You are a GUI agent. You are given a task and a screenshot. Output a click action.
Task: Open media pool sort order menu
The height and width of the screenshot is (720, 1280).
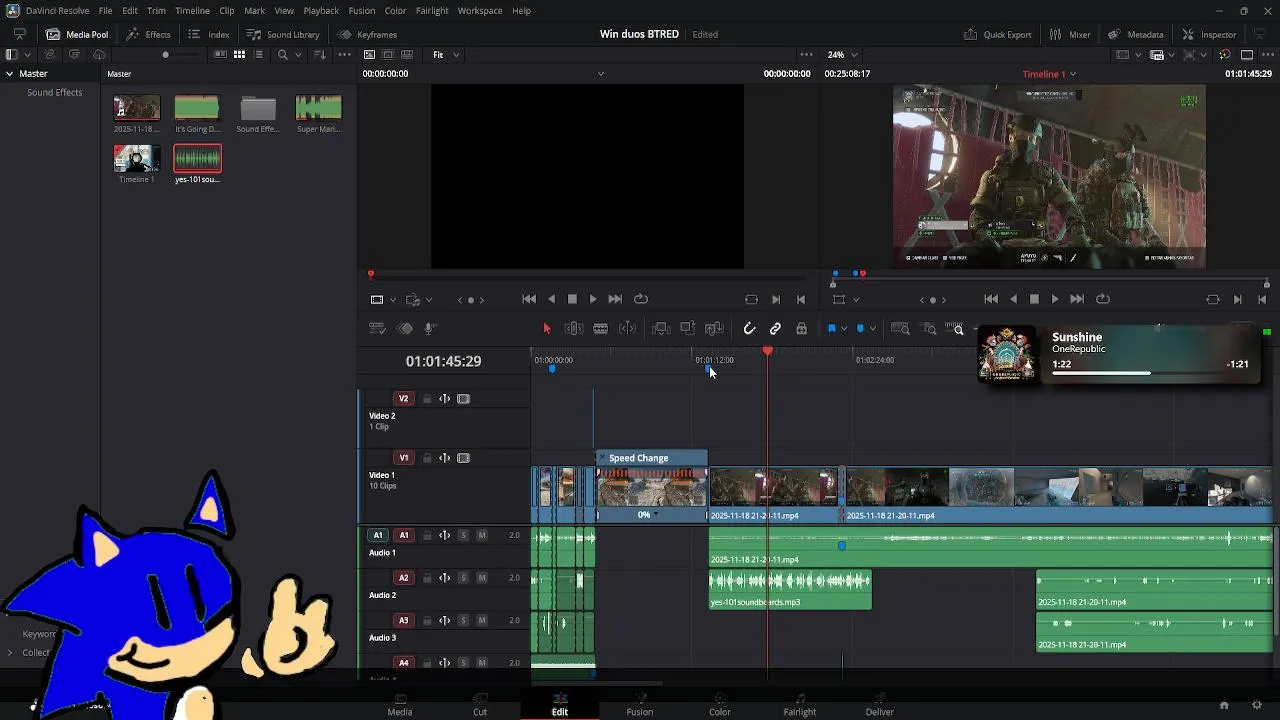tap(320, 55)
